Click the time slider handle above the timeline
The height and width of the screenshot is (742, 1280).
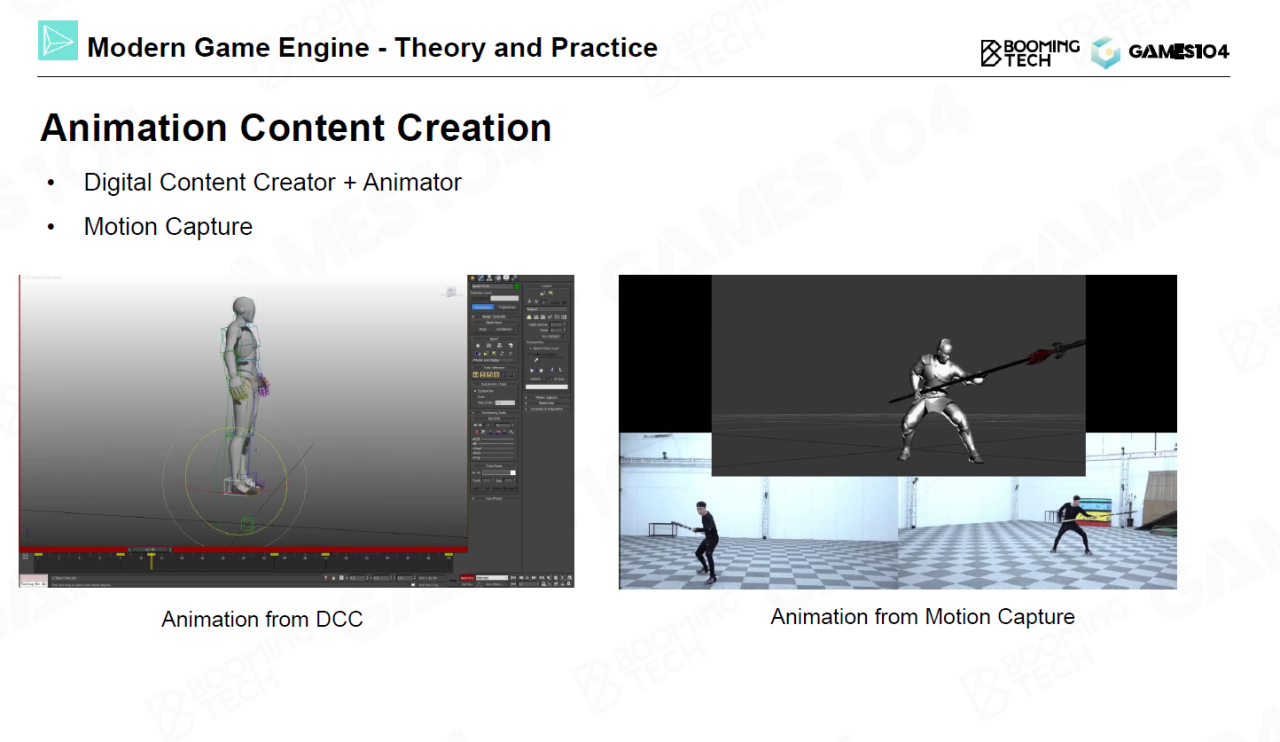pyautogui.click(x=149, y=549)
